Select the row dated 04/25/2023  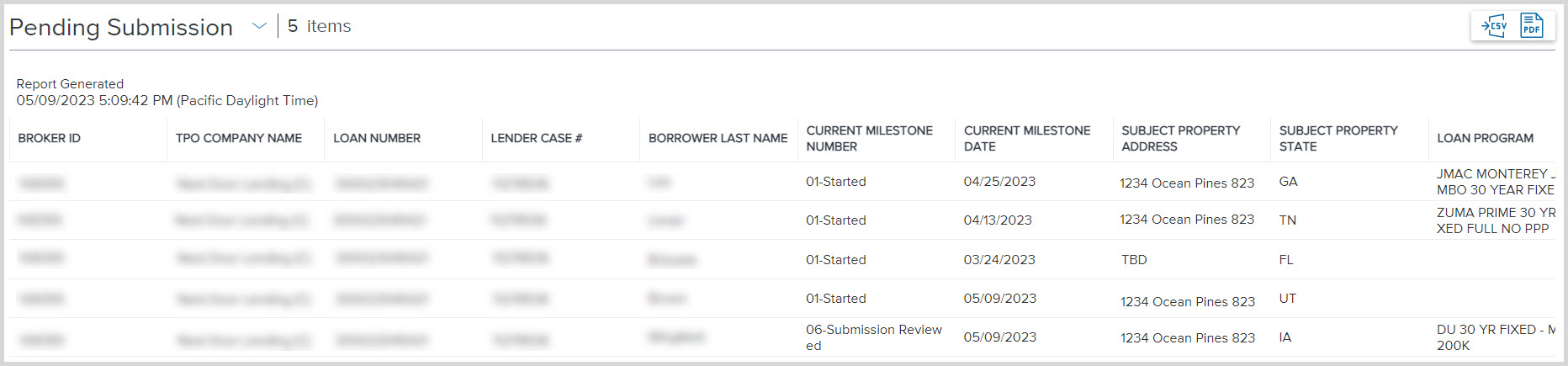coord(999,182)
